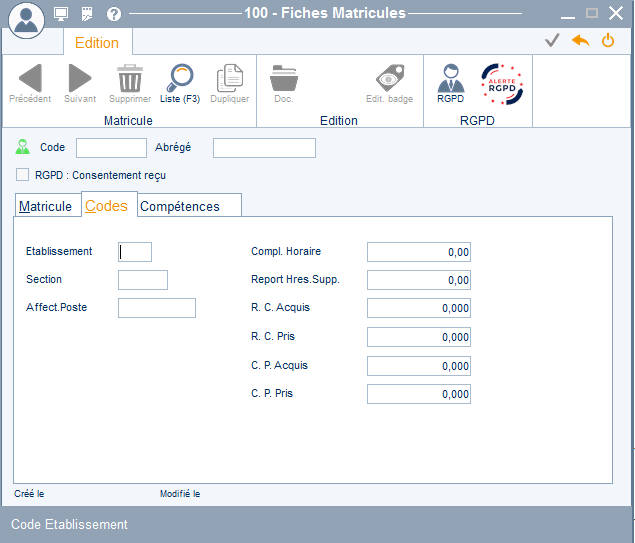Open the monitor screen icon in title bar
The width and height of the screenshot is (635, 543).
click(61, 14)
